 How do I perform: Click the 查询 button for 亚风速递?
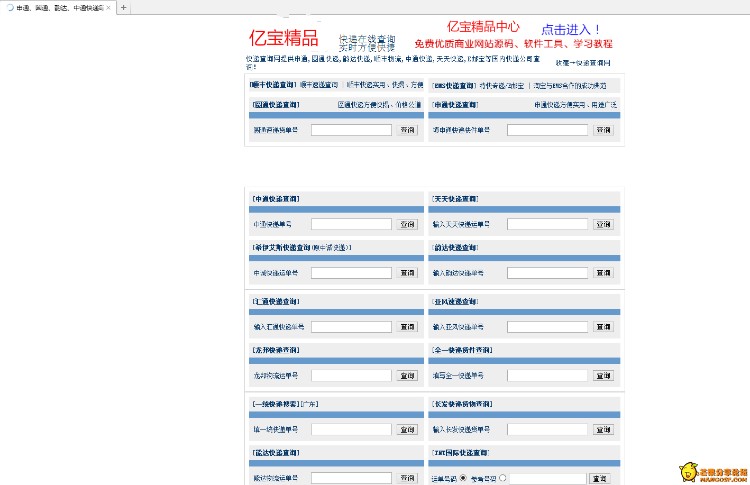(603, 327)
